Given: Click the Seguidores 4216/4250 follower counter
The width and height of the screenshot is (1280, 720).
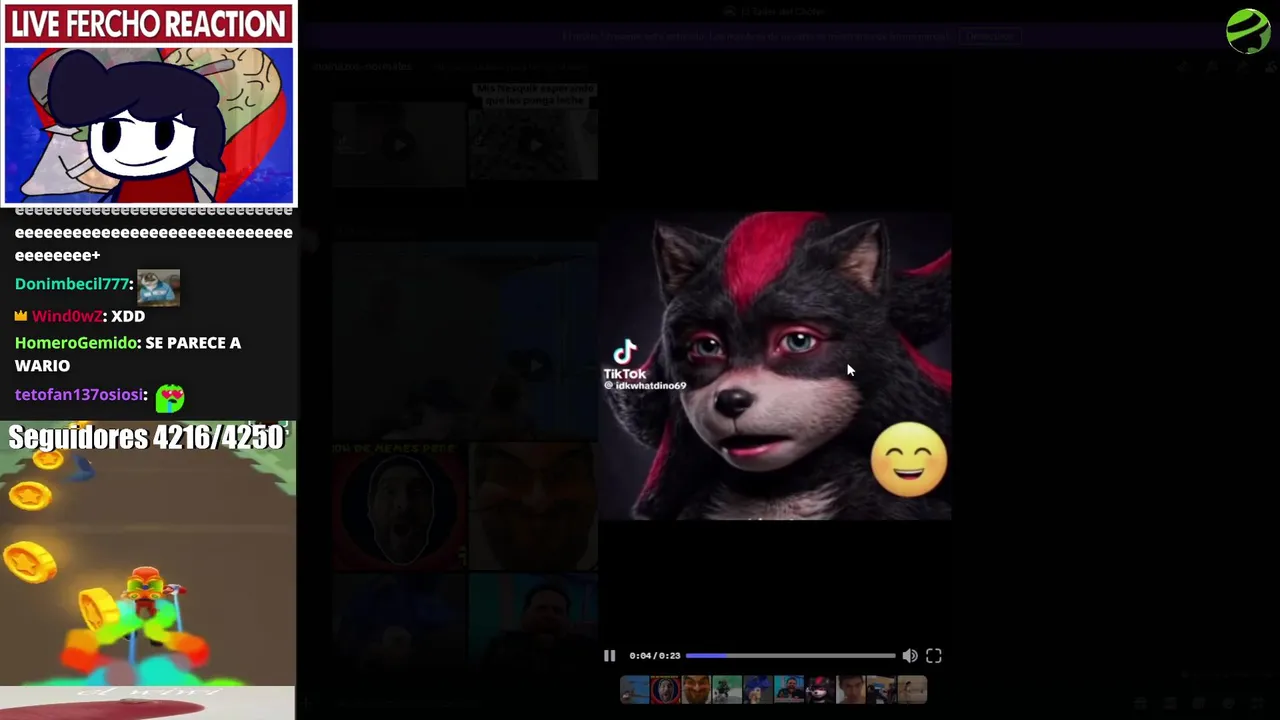Looking at the screenshot, I should 146,437.
